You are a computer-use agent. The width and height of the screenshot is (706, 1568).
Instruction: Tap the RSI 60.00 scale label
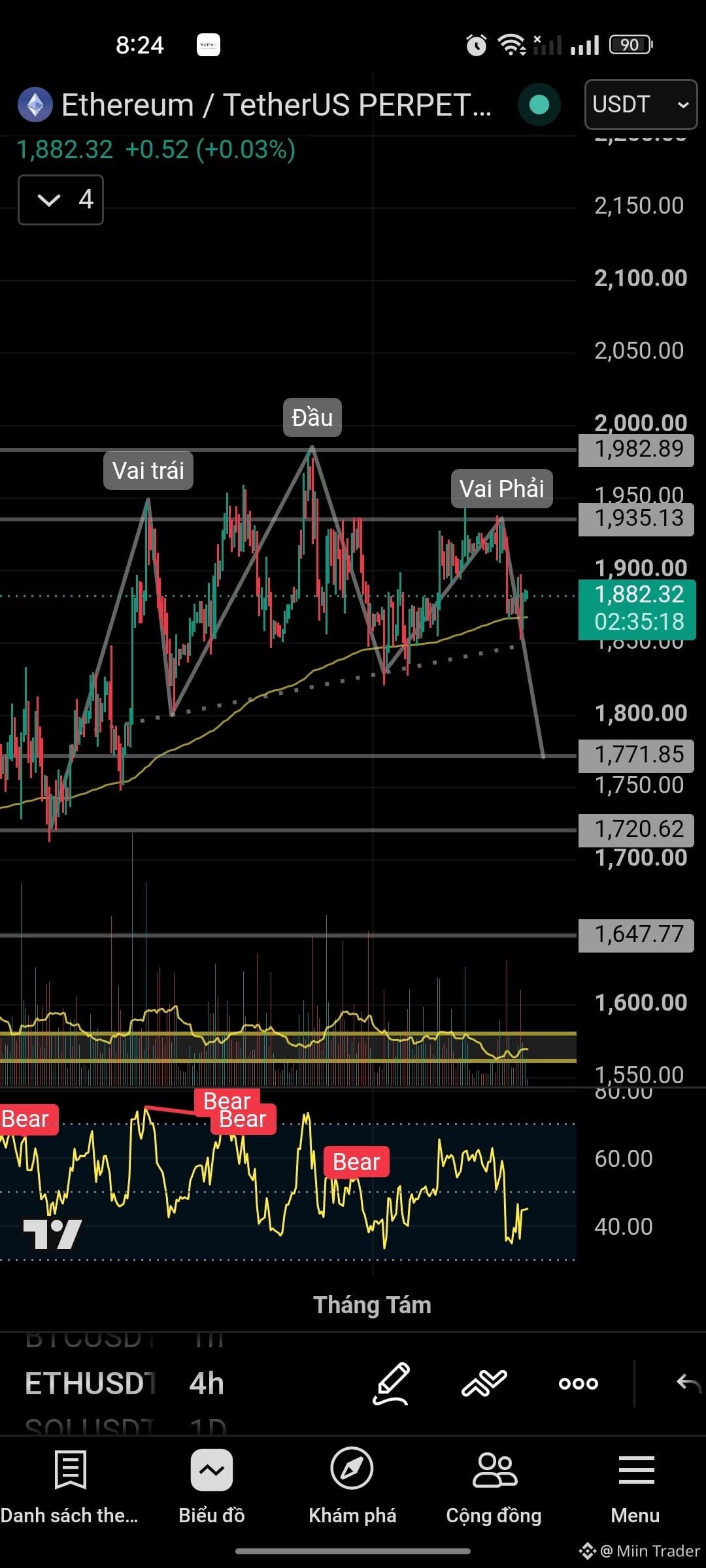pos(624,1158)
